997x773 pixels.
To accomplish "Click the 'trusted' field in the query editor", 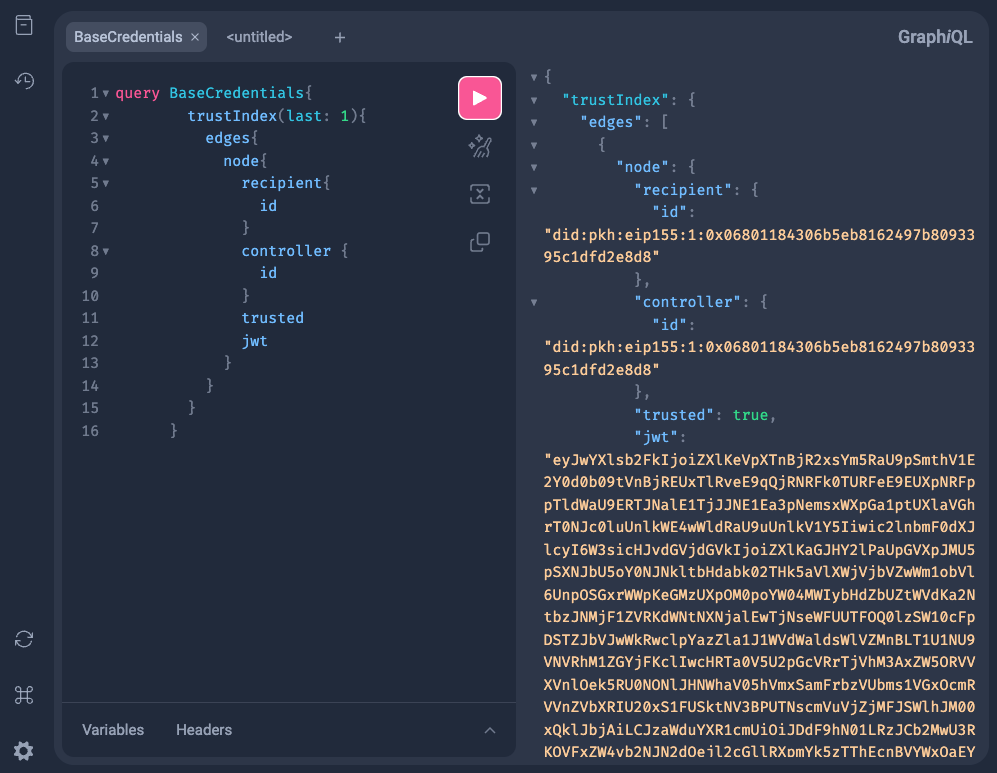I will [x=272, y=318].
